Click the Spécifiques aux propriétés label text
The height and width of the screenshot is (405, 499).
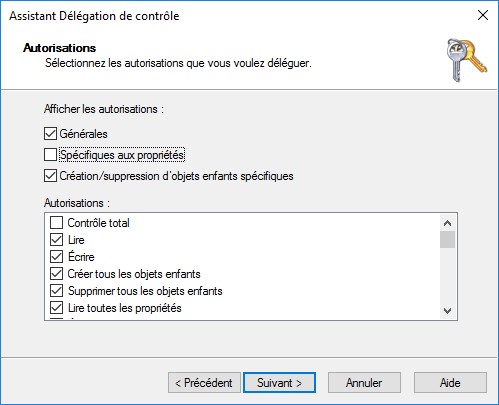point(122,155)
